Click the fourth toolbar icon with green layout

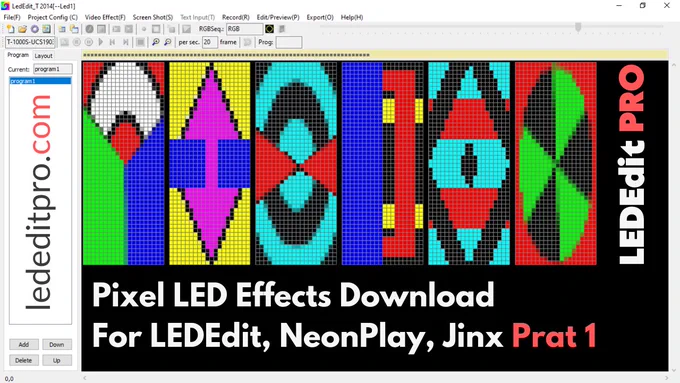(x=46, y=29)
